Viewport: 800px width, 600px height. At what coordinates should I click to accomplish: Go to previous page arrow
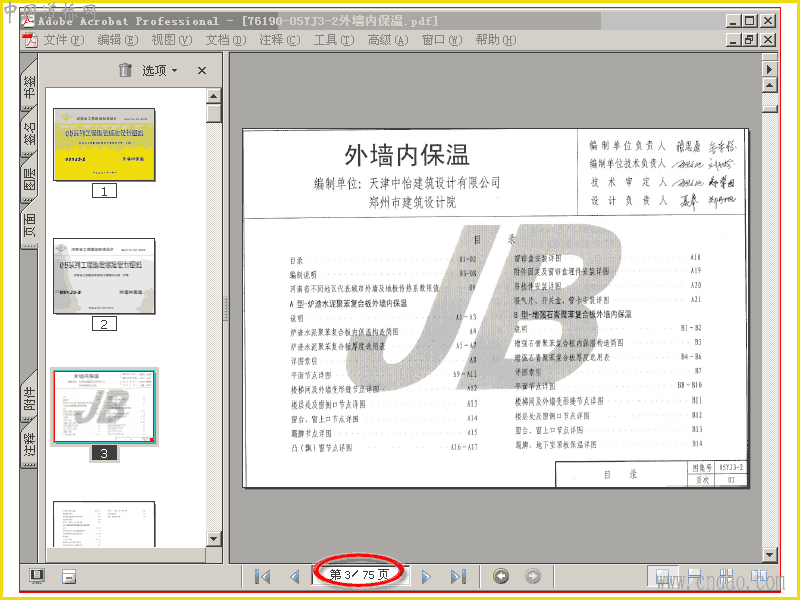[294, 577]
